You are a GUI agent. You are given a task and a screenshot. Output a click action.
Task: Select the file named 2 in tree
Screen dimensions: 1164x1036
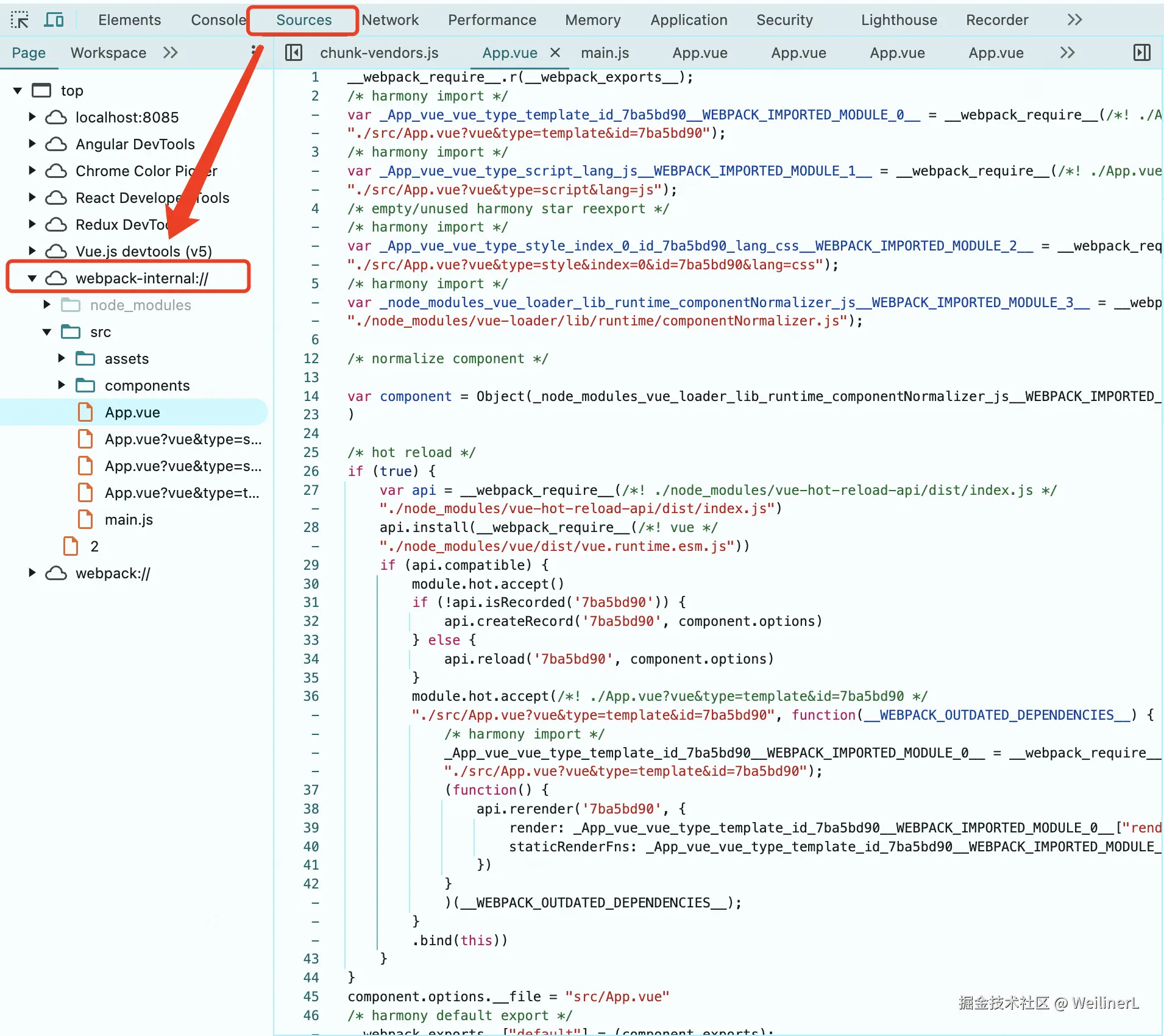pos(94,547)
